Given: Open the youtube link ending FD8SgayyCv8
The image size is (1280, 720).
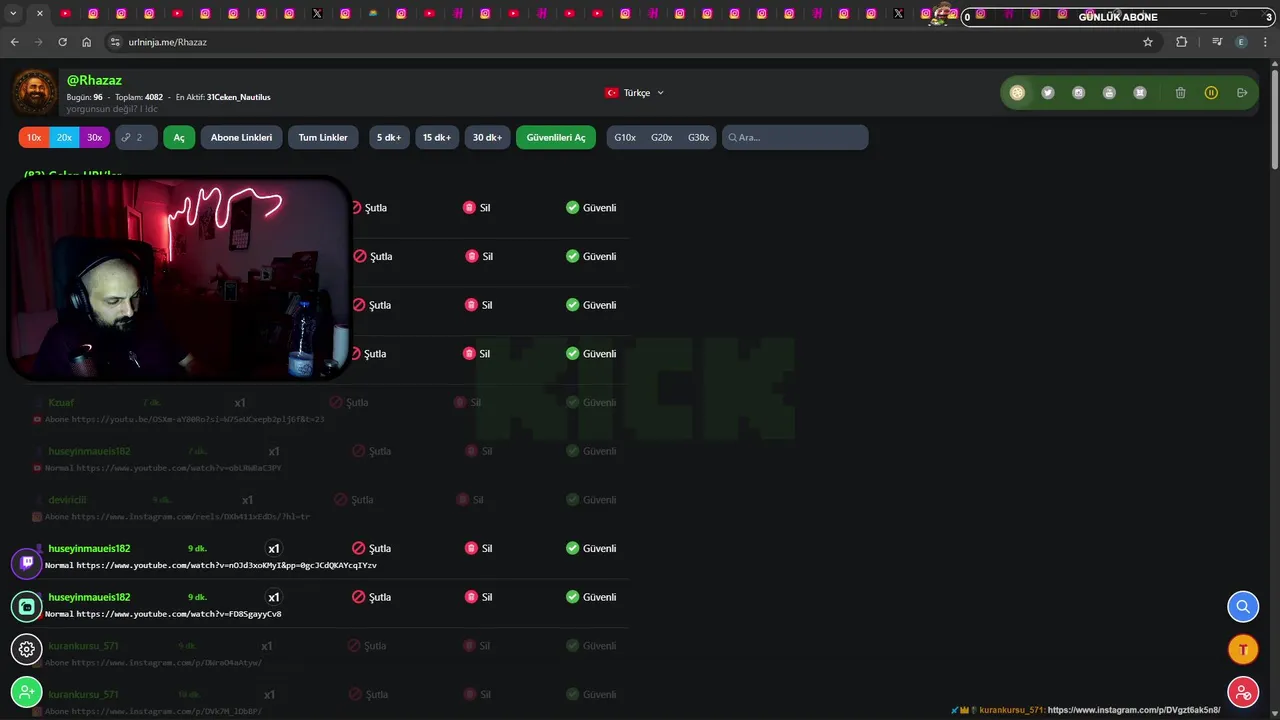Looking at the screenshot, I should coord(179,614).
